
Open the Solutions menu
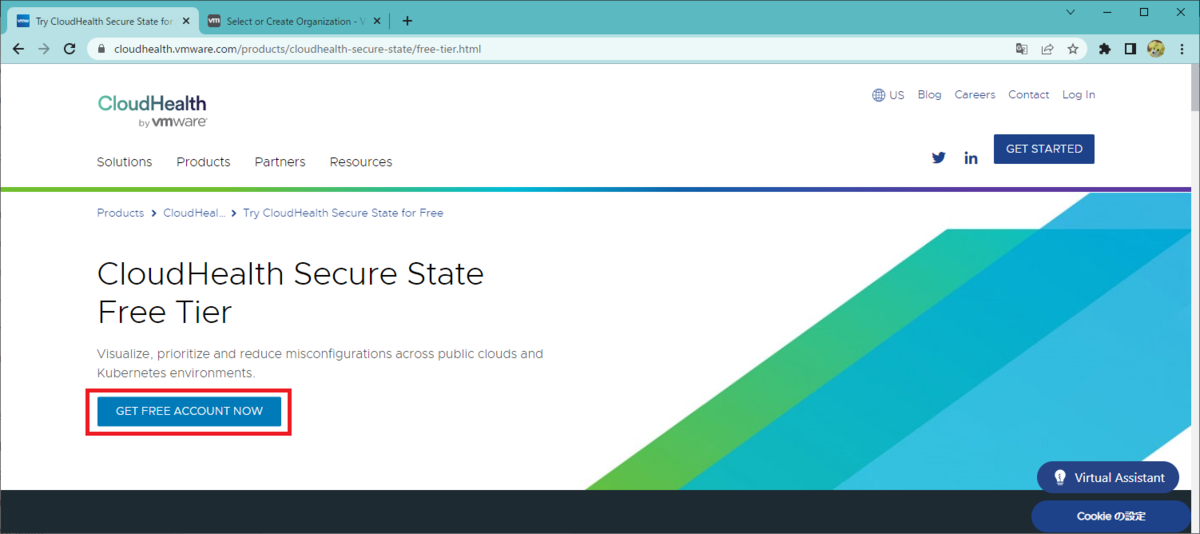[x=124, y=162]
